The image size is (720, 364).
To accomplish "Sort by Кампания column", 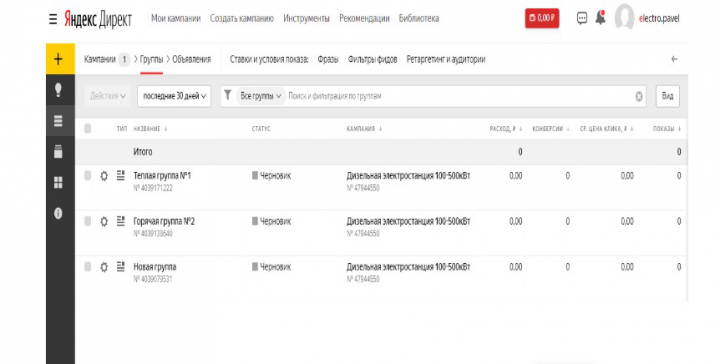I will point(364,129).
